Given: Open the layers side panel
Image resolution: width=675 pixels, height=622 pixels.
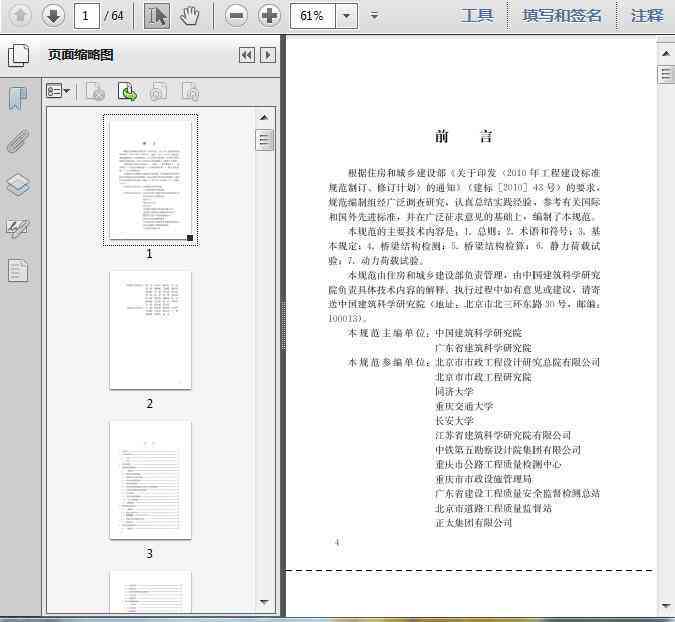Looking at the screenshot, I should pyautogui.click(x=19, y=185).
